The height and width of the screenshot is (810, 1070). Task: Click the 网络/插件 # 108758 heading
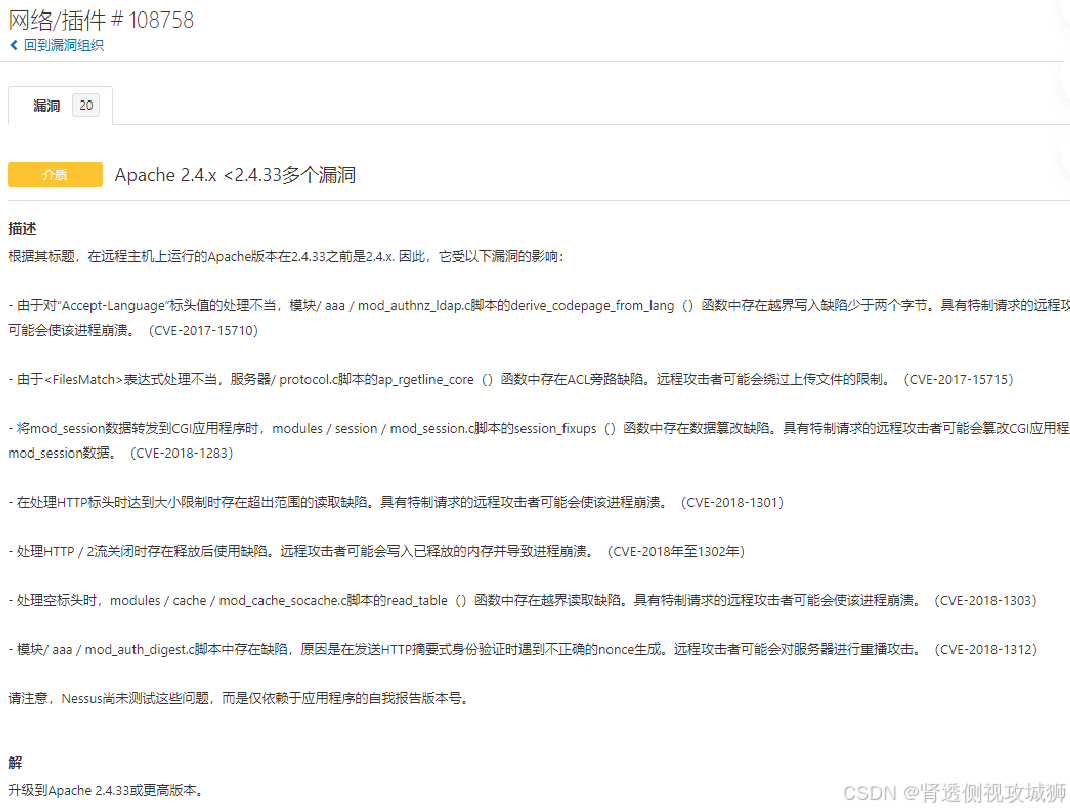(101, 20)
